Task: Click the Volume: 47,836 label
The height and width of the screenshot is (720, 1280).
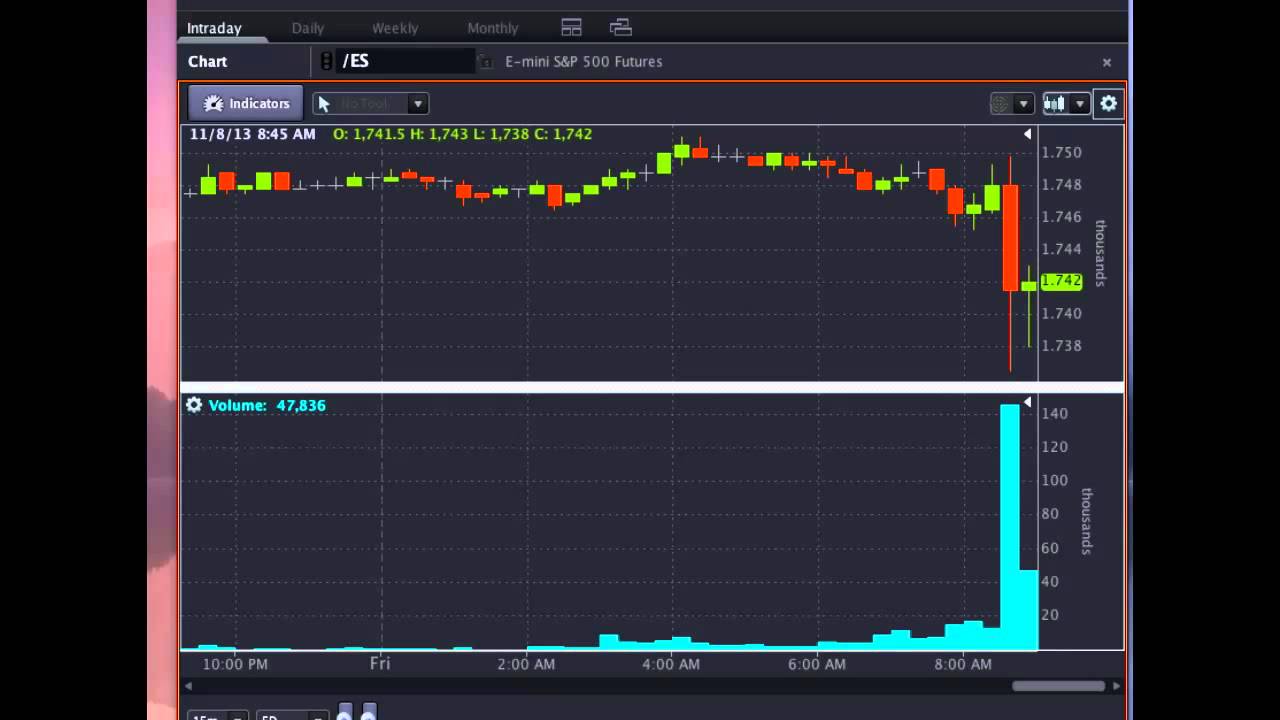Action: coord(267,405)
